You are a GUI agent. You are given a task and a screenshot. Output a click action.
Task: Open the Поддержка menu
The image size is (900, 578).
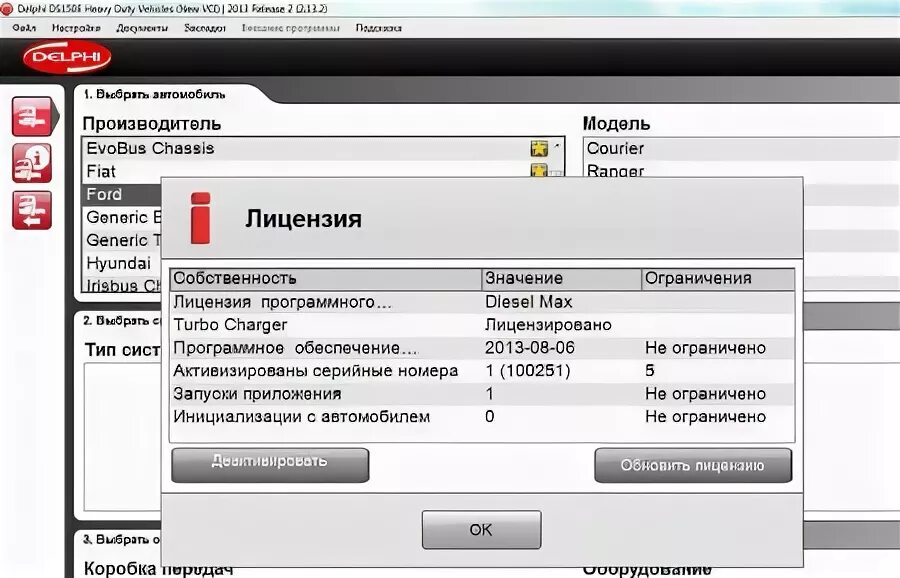[x=378, y=28]
